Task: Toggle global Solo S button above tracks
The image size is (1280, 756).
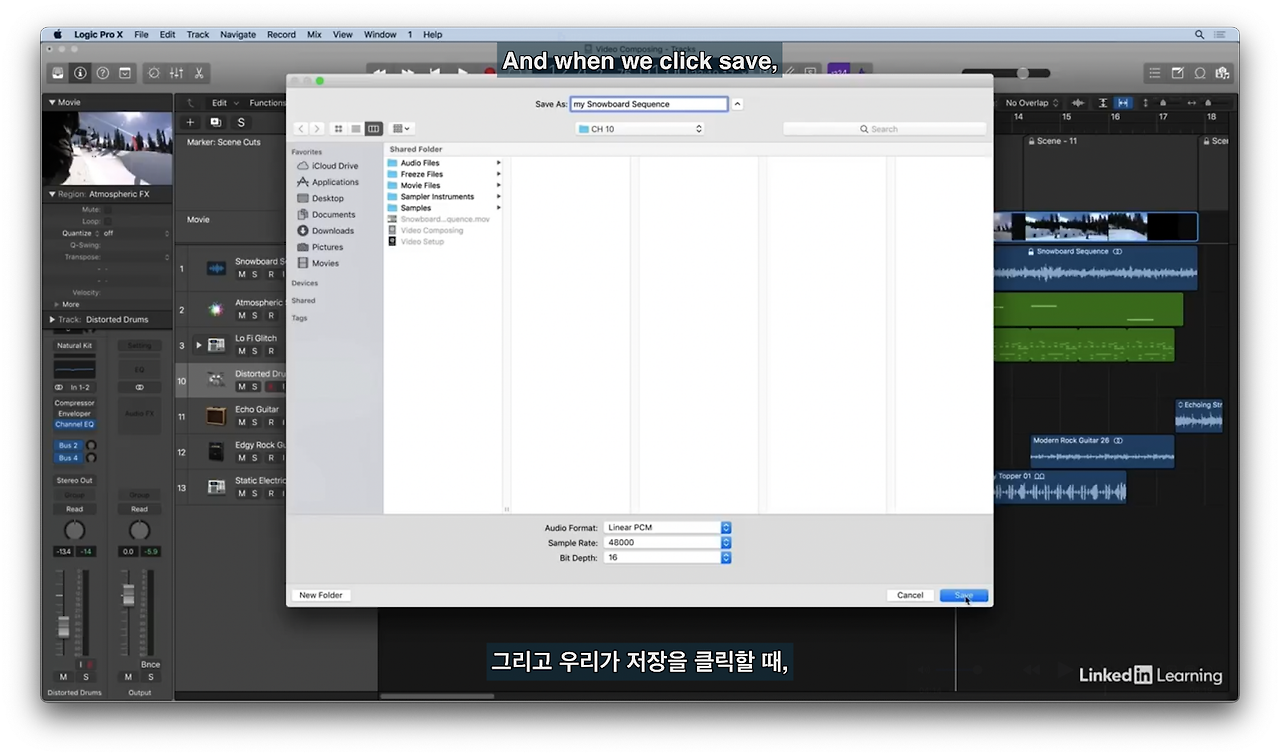Action: 241,122
